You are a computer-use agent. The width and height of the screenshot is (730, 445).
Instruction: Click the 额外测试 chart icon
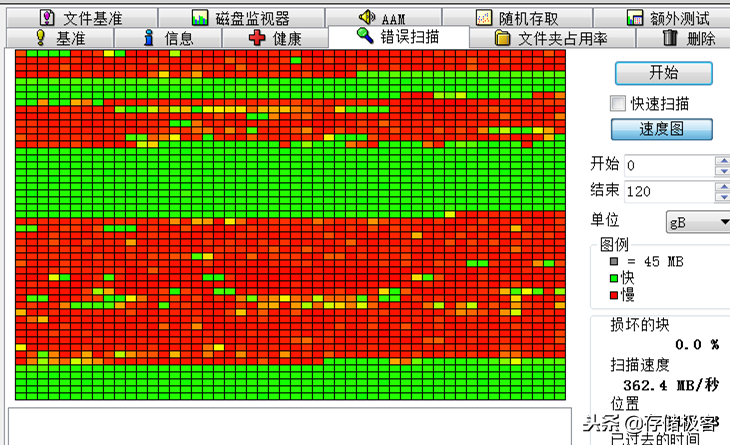point(635,18)
